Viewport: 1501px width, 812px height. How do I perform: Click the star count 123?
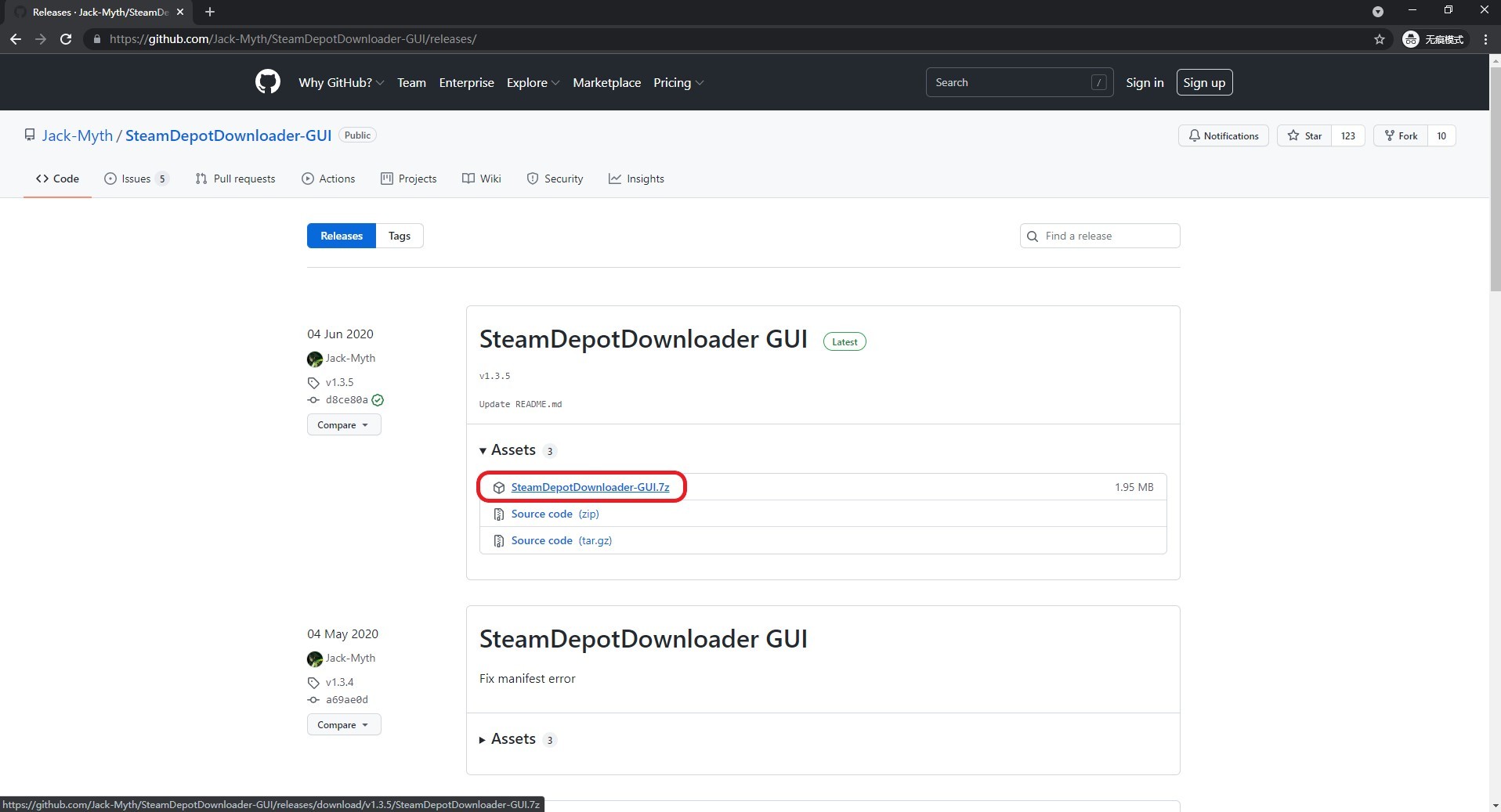pyautogui.click(x=1348, y=135)
